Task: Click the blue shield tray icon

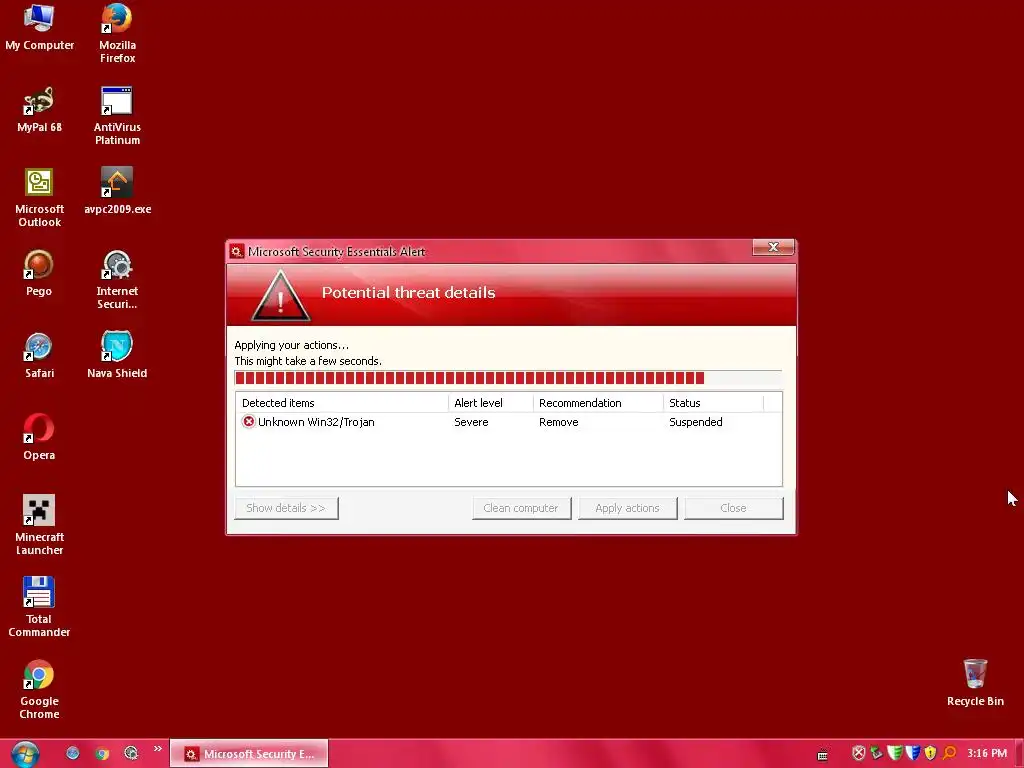Action: (913, 754)
